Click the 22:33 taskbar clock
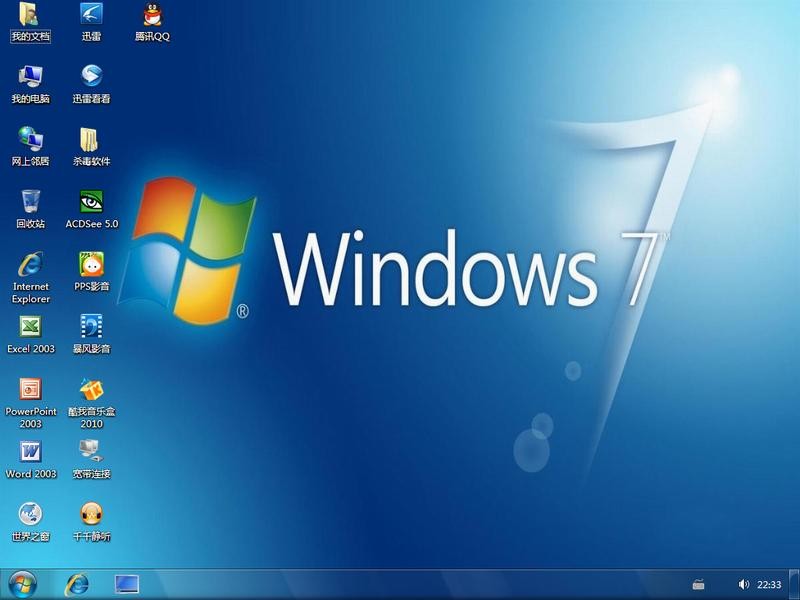Viewport: 800px width, 600px height. 769,585
